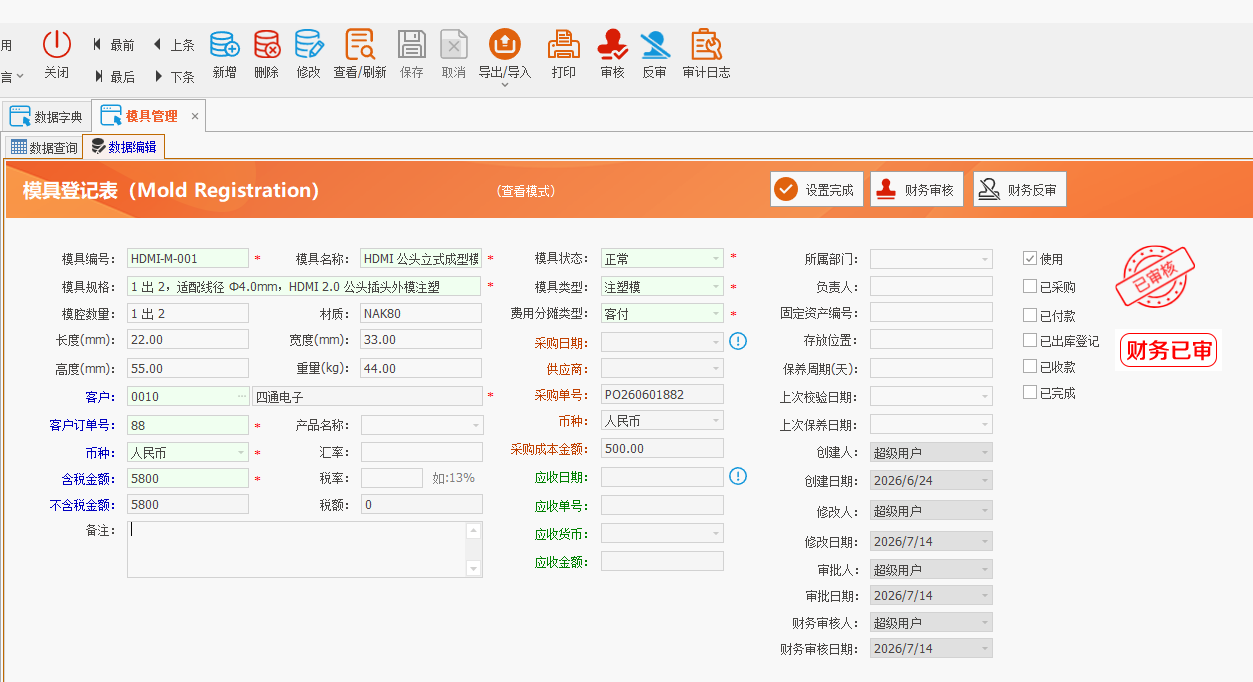Open the 上次校验日期 dropdown
The height and width of the screenshot is (682, 1253).
tap(985, 396)
